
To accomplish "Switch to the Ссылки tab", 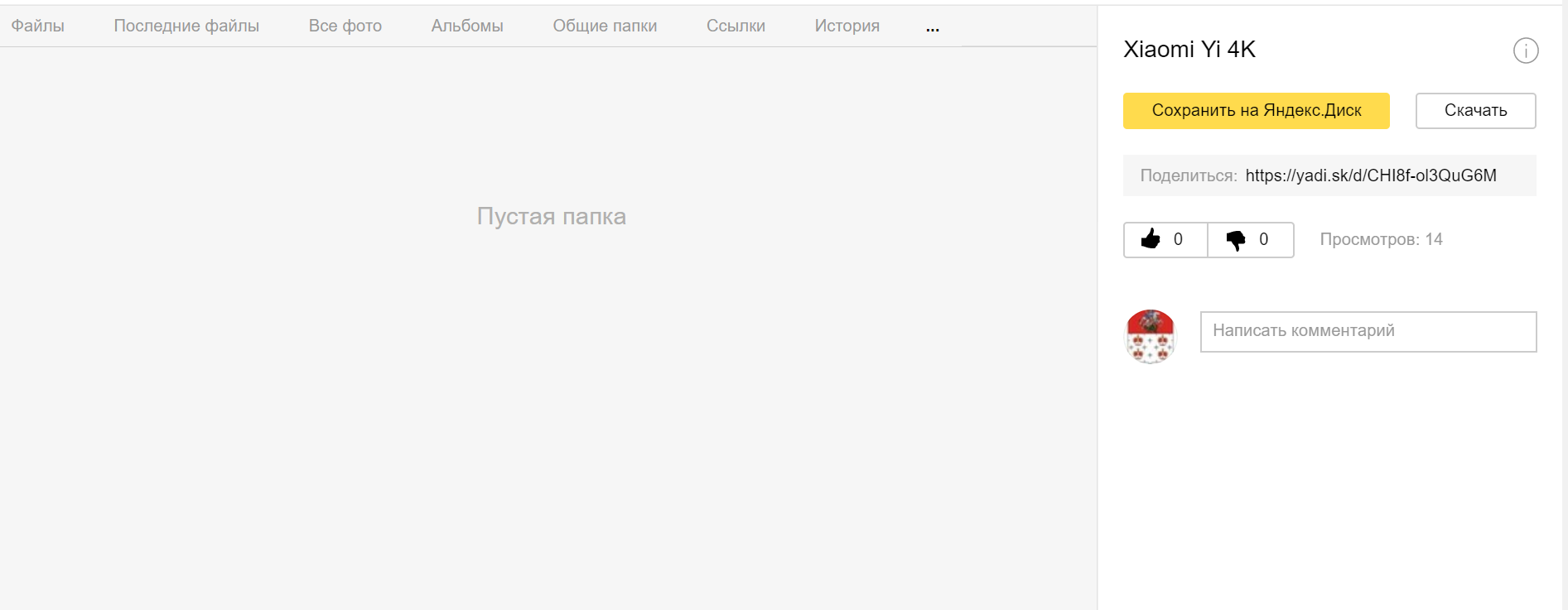I will 736,26.
